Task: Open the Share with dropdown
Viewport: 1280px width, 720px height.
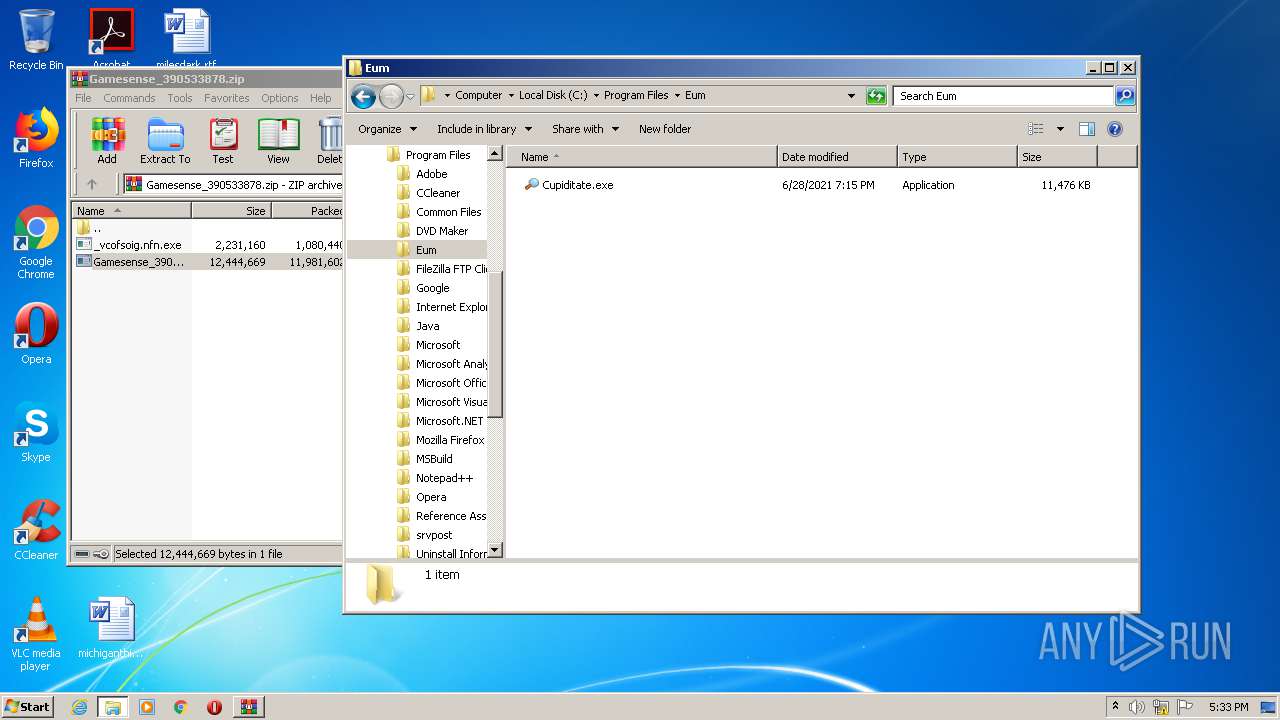Action: pos(585,129)
